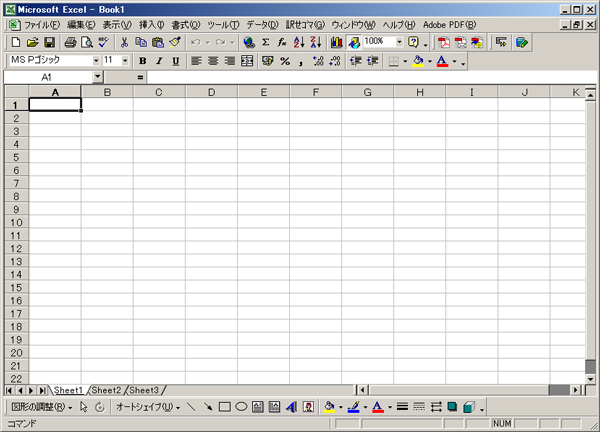The height and width of the screenshot is (432, 600).
Task: Click inside the Name Box showing A1
Action: click(x=48, y=77)
